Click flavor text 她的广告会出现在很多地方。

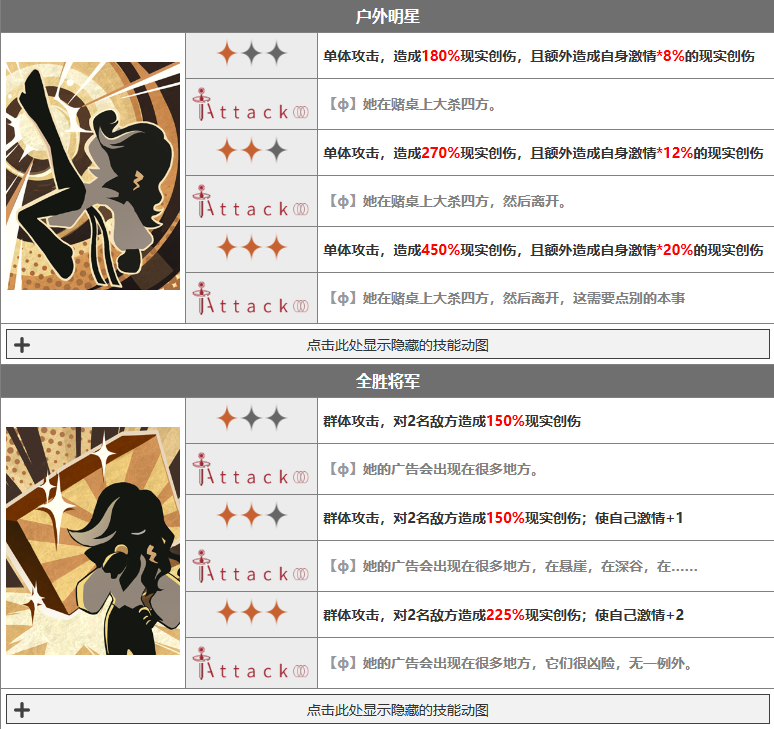(433, 469)
